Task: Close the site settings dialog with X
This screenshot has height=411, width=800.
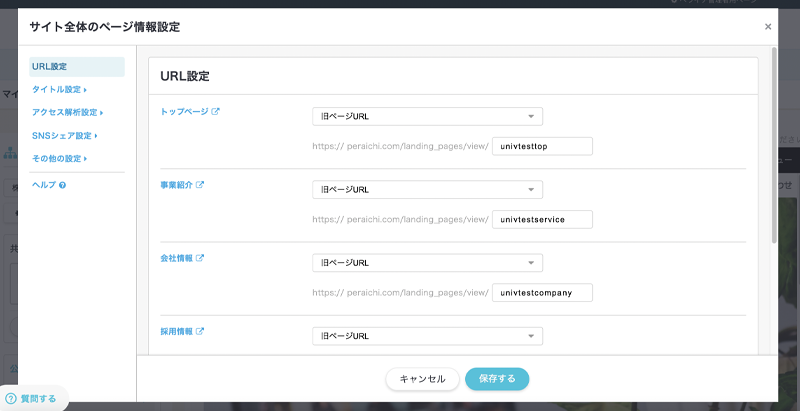Action: (x=767, y=27)
